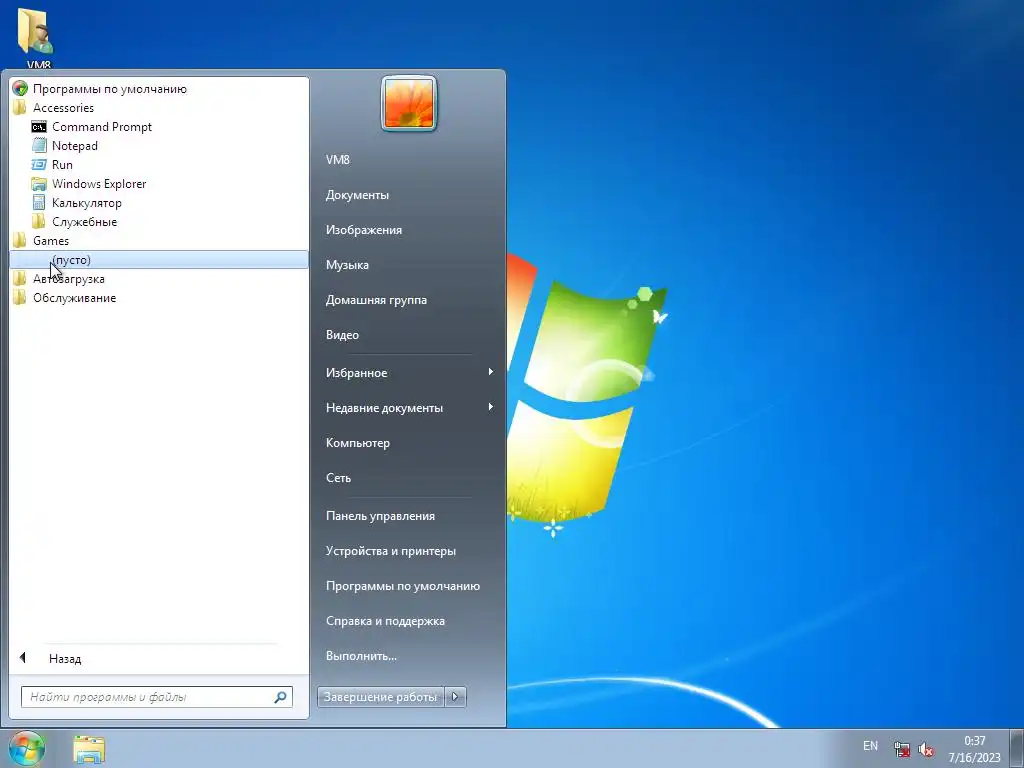The width and height of the screenshot is (1024, 768).
Task: Click the Завершение работы button
Action: click(381, 697)
